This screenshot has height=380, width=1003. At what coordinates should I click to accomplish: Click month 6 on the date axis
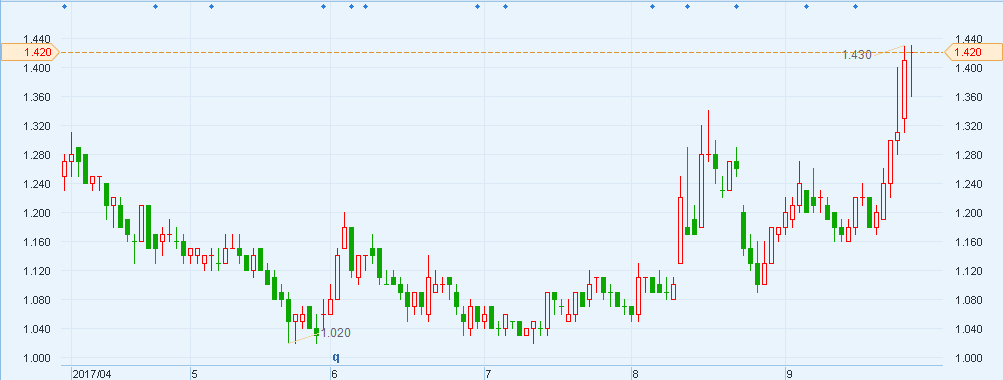click(x=335, y=374)
